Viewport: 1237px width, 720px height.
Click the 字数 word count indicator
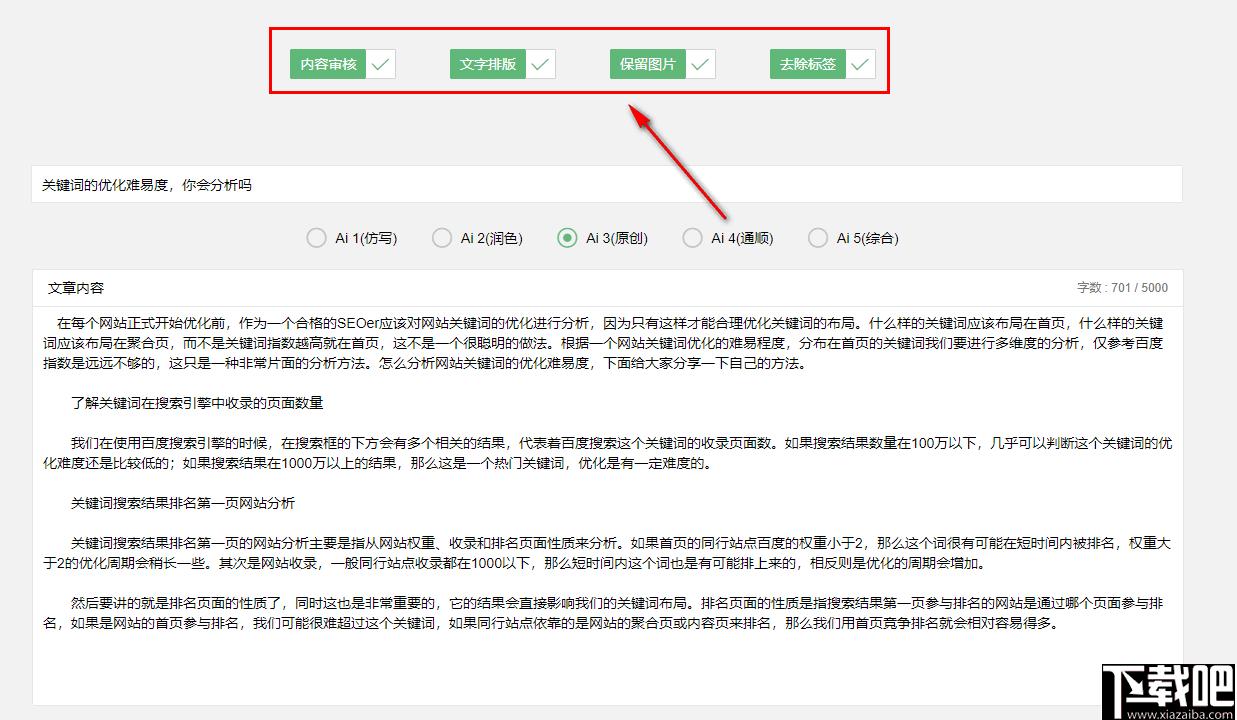pos(1121,288)
